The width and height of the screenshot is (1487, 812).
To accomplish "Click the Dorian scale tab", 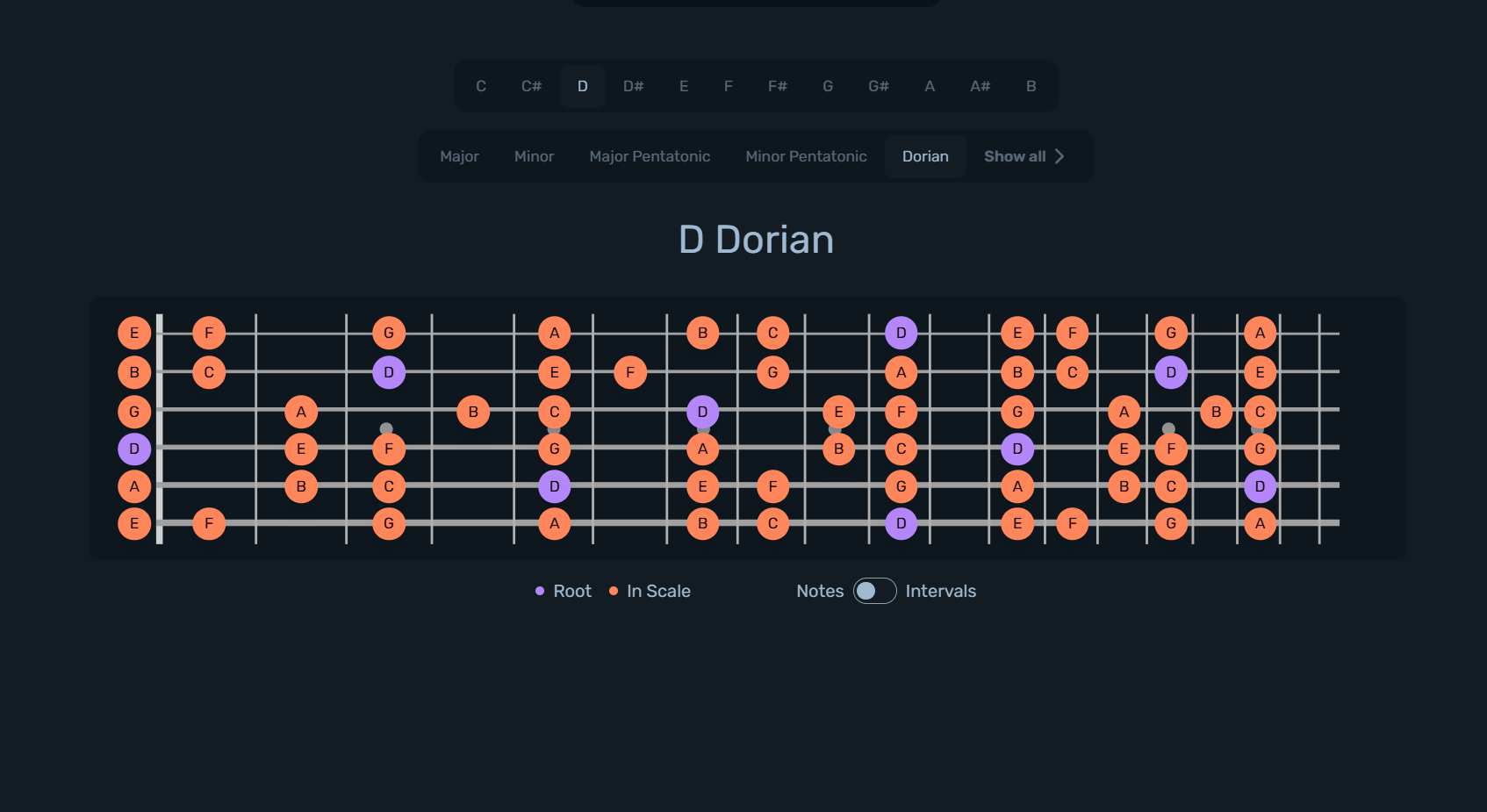I will point(925,156).
